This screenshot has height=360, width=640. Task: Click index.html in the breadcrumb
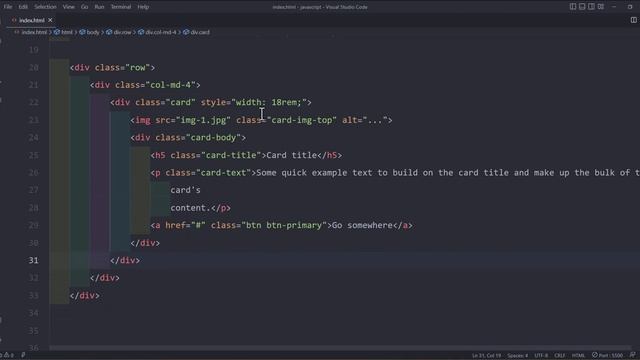click(x=34, y=32)
